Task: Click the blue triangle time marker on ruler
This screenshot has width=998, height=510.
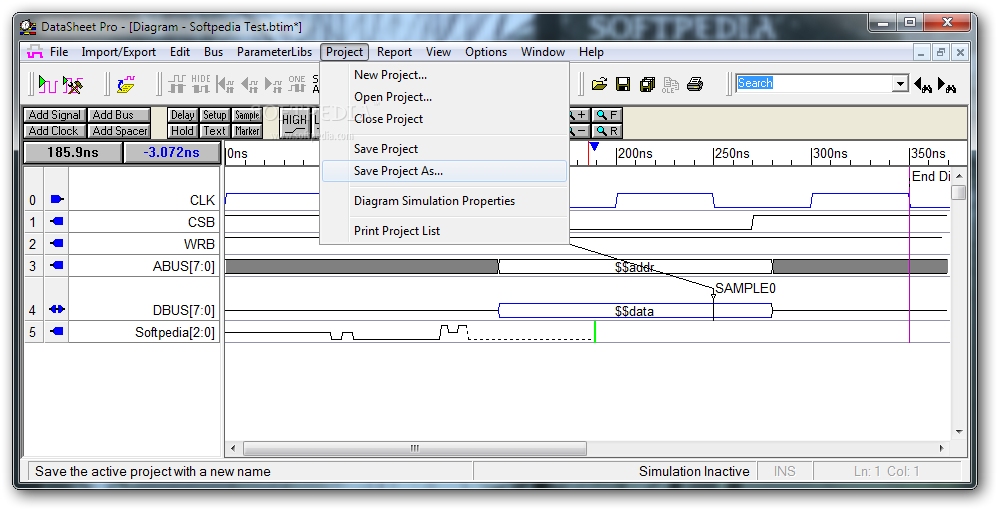Action: tap(594, 146)
